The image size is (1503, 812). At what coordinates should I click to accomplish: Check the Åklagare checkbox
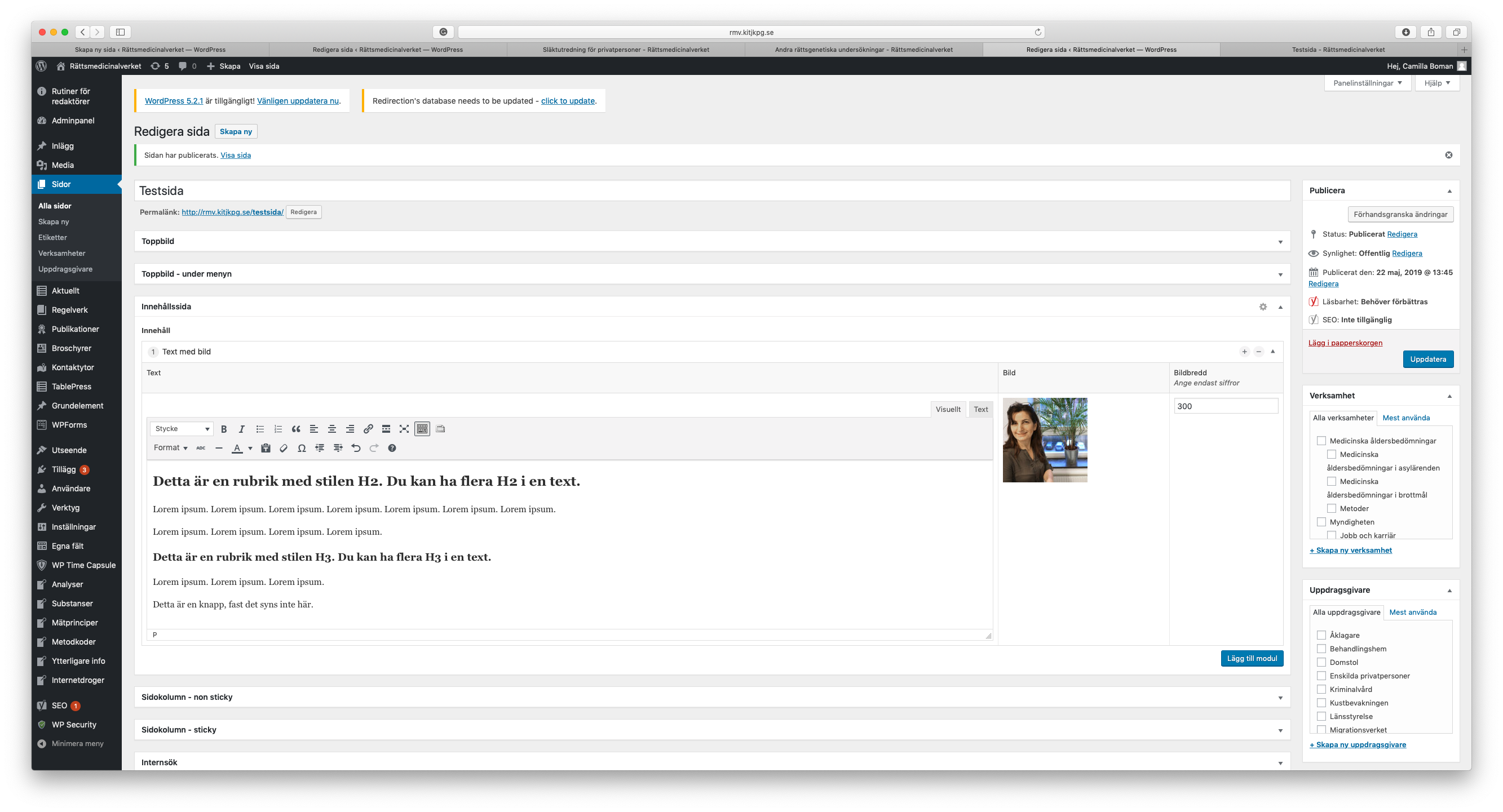1321,635
